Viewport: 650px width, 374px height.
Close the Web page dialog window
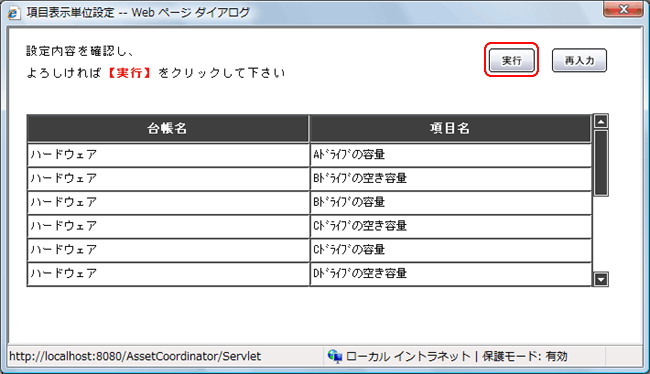tap(623, 9)
